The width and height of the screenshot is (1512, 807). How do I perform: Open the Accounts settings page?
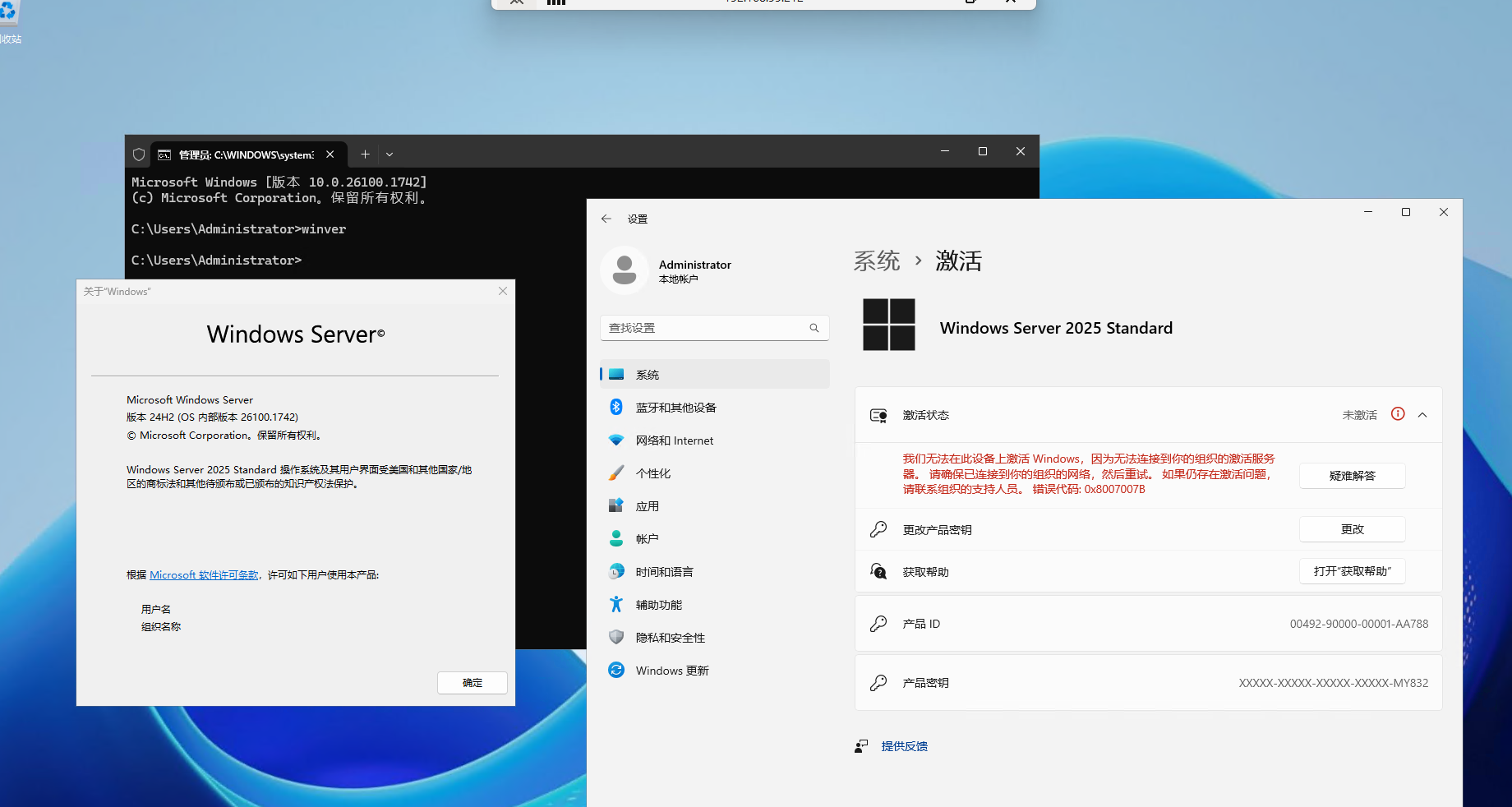[x=647, y=539]
